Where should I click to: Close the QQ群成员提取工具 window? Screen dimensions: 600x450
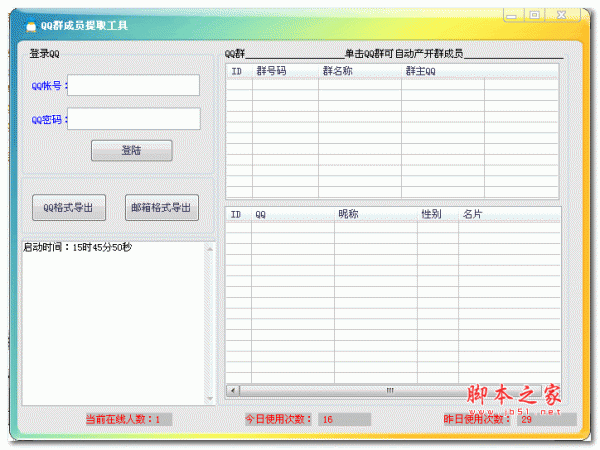562,15
